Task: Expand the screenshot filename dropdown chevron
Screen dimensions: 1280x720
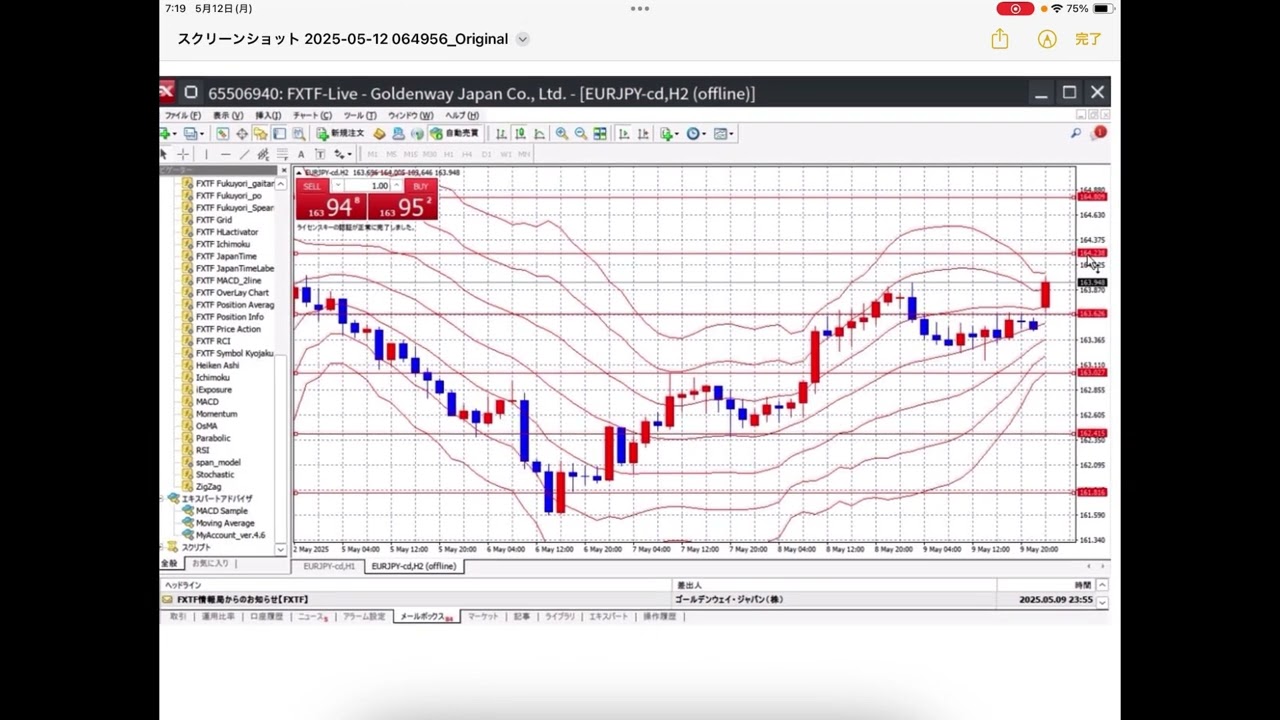Action: tap(522, 39)
